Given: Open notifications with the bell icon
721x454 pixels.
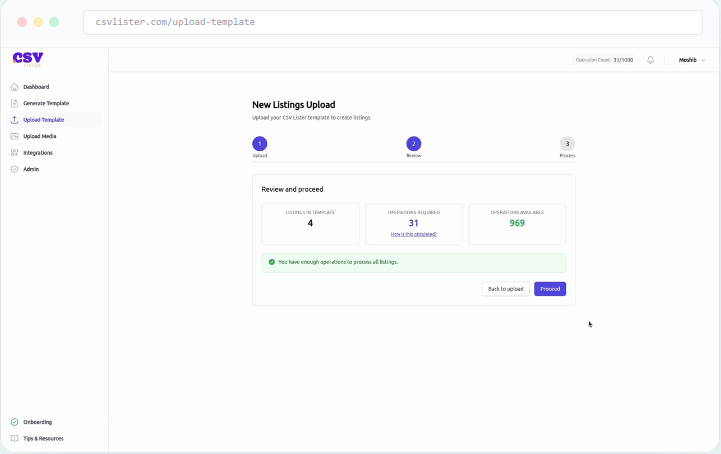Looking at the screenshot, I should tap(650, 60).
